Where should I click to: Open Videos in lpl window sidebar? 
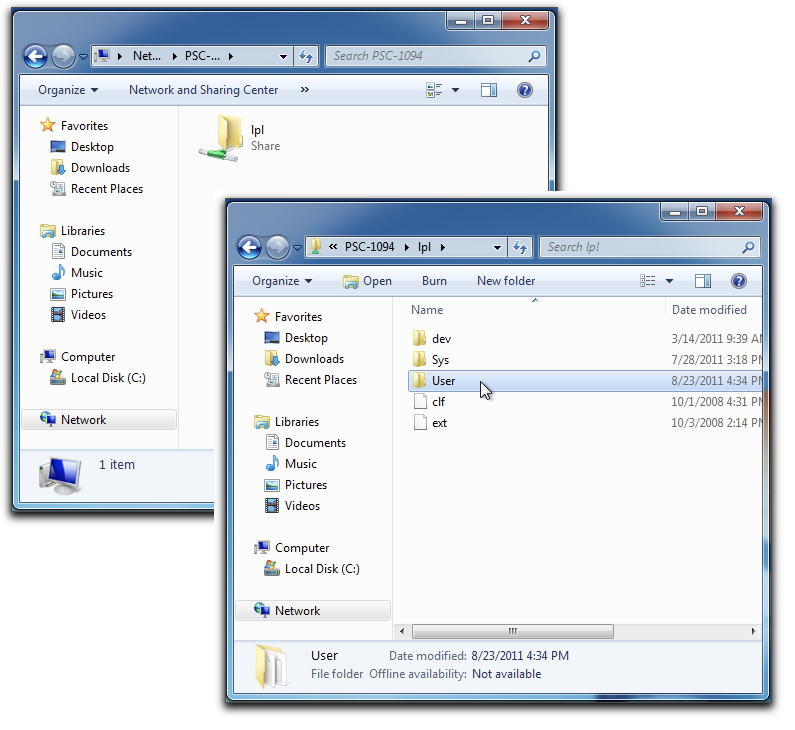(292, 506)
